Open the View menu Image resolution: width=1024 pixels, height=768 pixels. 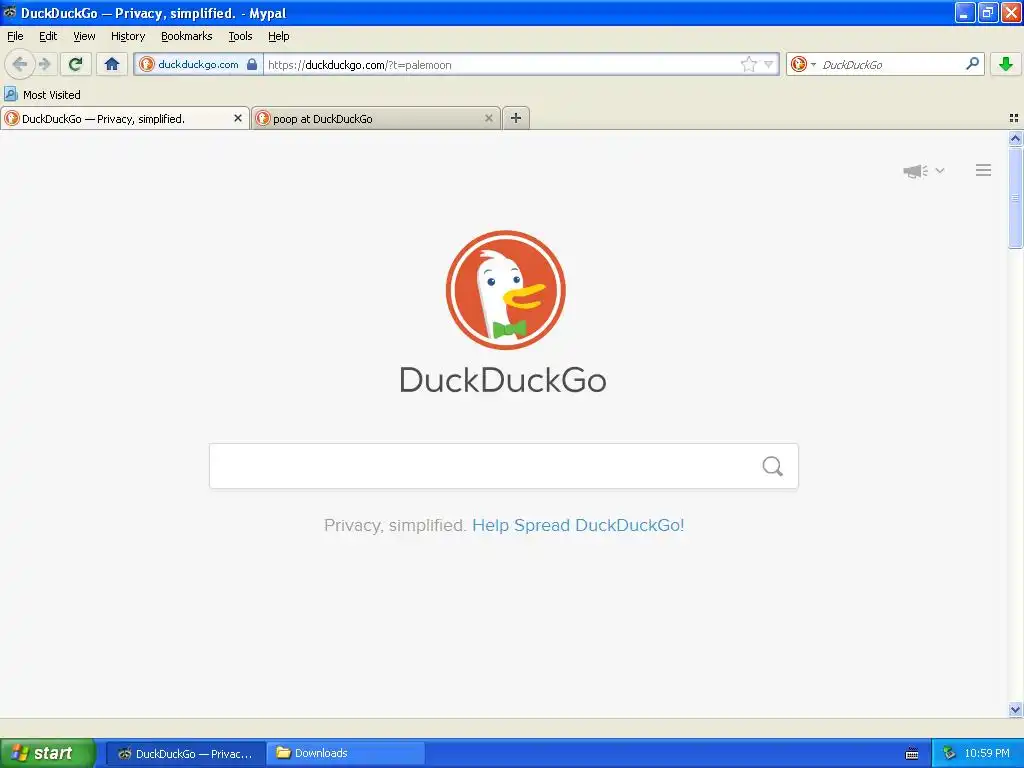coord(84,36)
